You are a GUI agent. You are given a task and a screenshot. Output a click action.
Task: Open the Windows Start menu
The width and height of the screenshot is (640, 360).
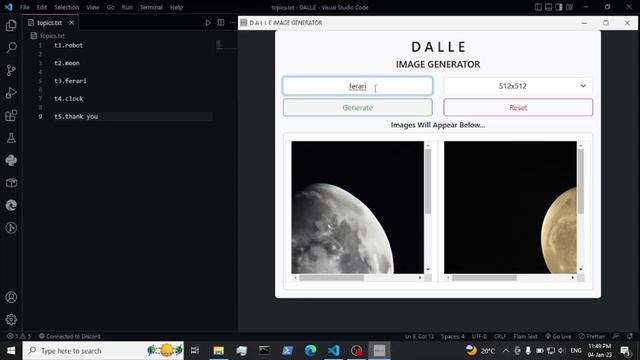[x=11, y=351]
